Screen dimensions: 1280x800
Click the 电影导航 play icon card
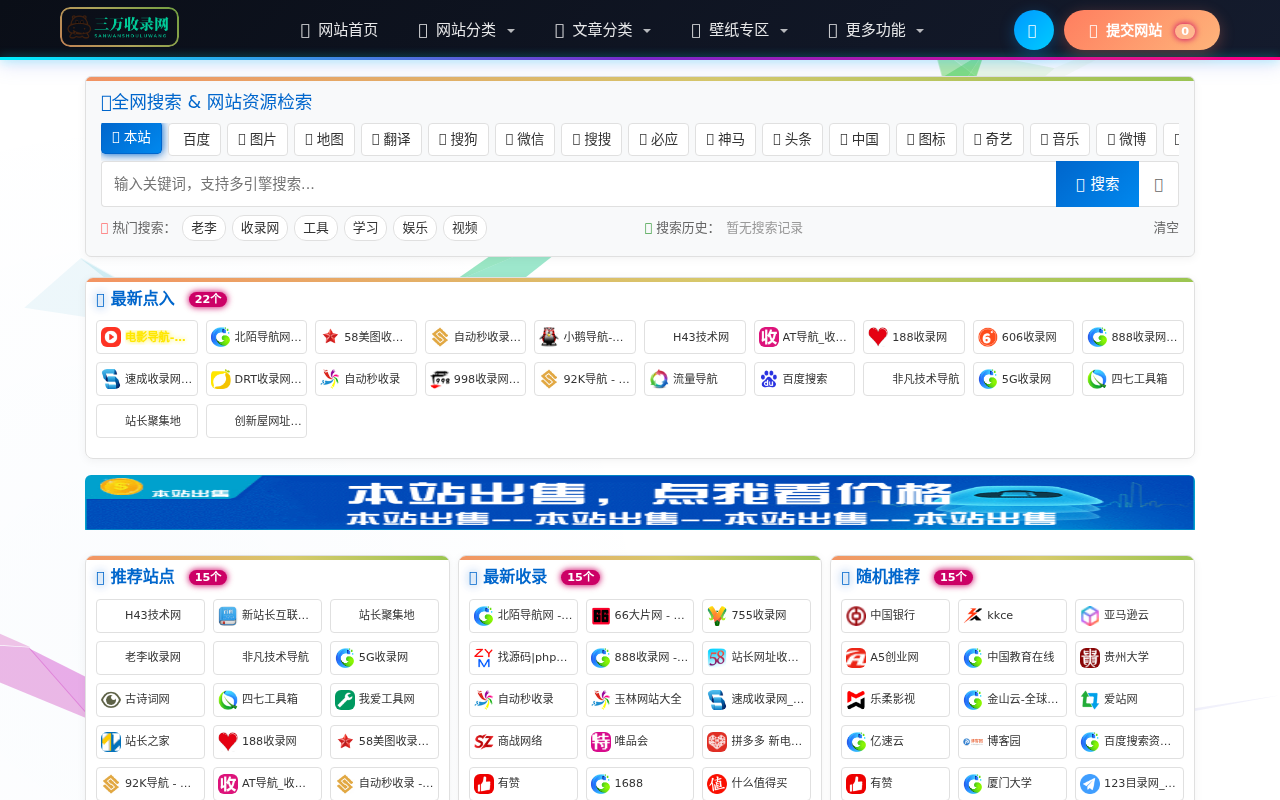[x=111, y=337]
